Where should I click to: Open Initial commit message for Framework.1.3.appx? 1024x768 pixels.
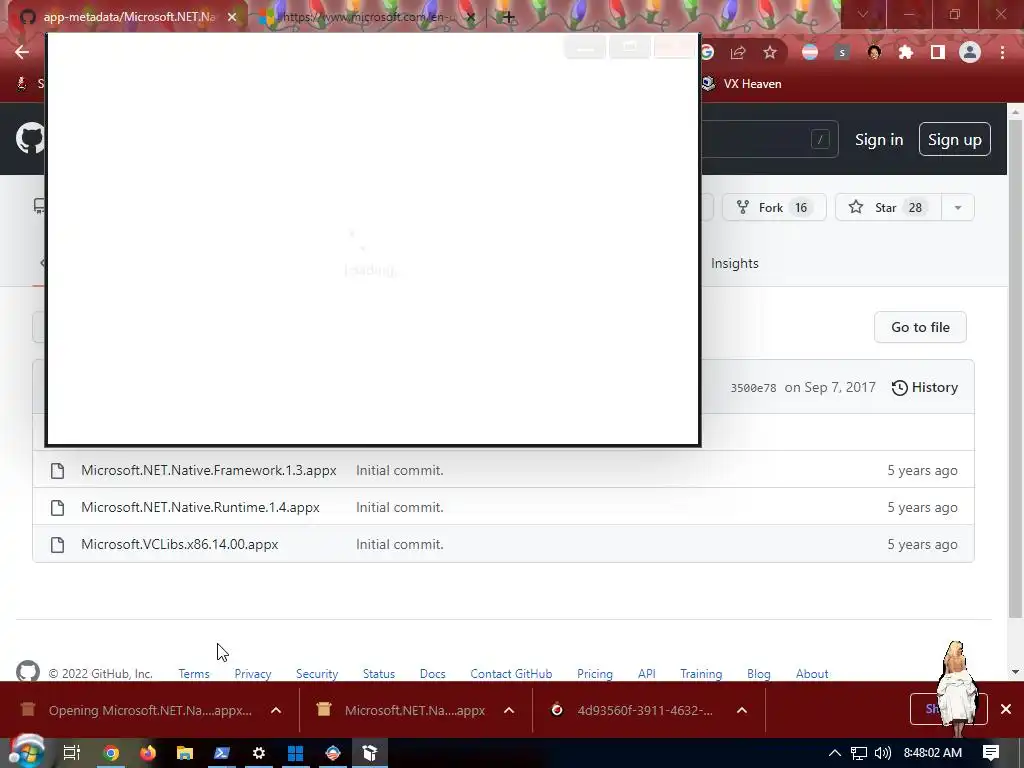(x=400, y=470)
